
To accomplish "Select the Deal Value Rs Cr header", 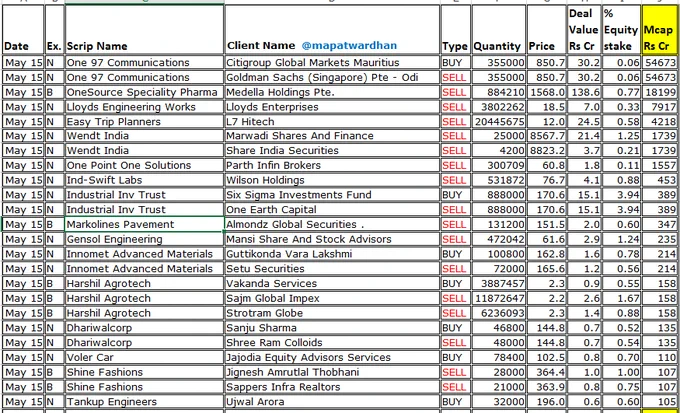I will click(x=584, y=30).
